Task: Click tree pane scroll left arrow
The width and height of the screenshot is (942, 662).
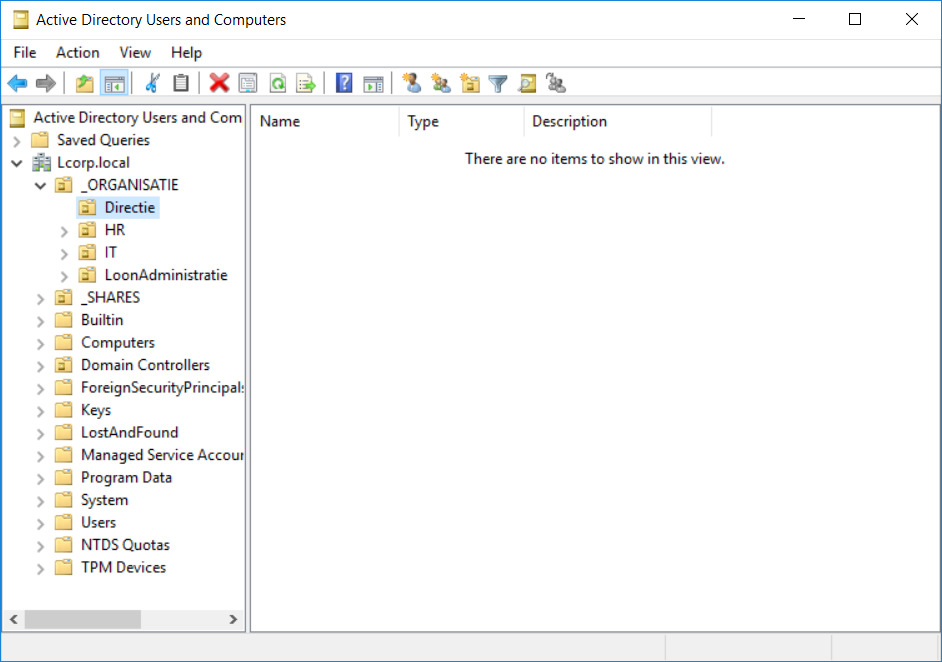Action: [x=14, y=619]
